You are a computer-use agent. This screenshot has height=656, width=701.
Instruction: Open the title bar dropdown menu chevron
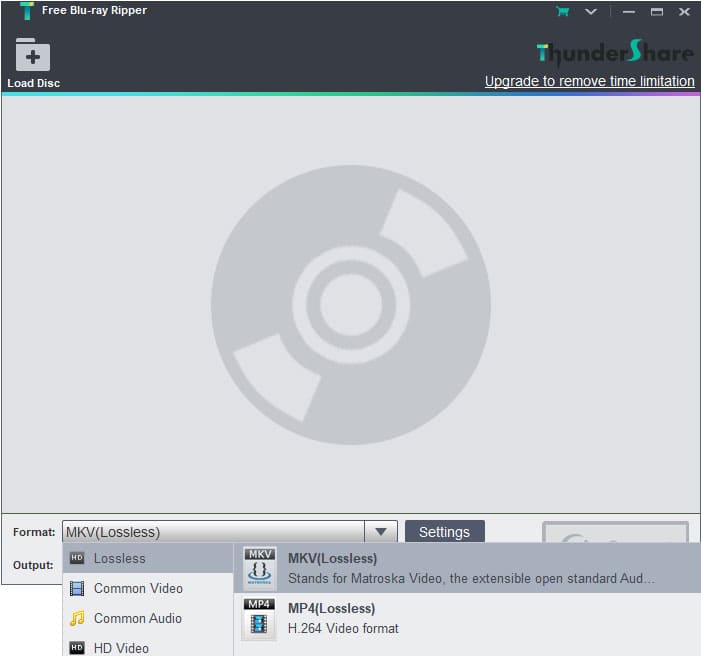[591, 12]
